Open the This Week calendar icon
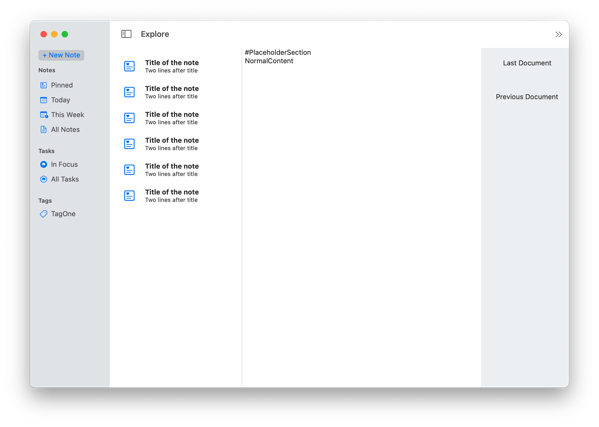Viewport: 599px width, 427px height. click(x=44, y=115)
